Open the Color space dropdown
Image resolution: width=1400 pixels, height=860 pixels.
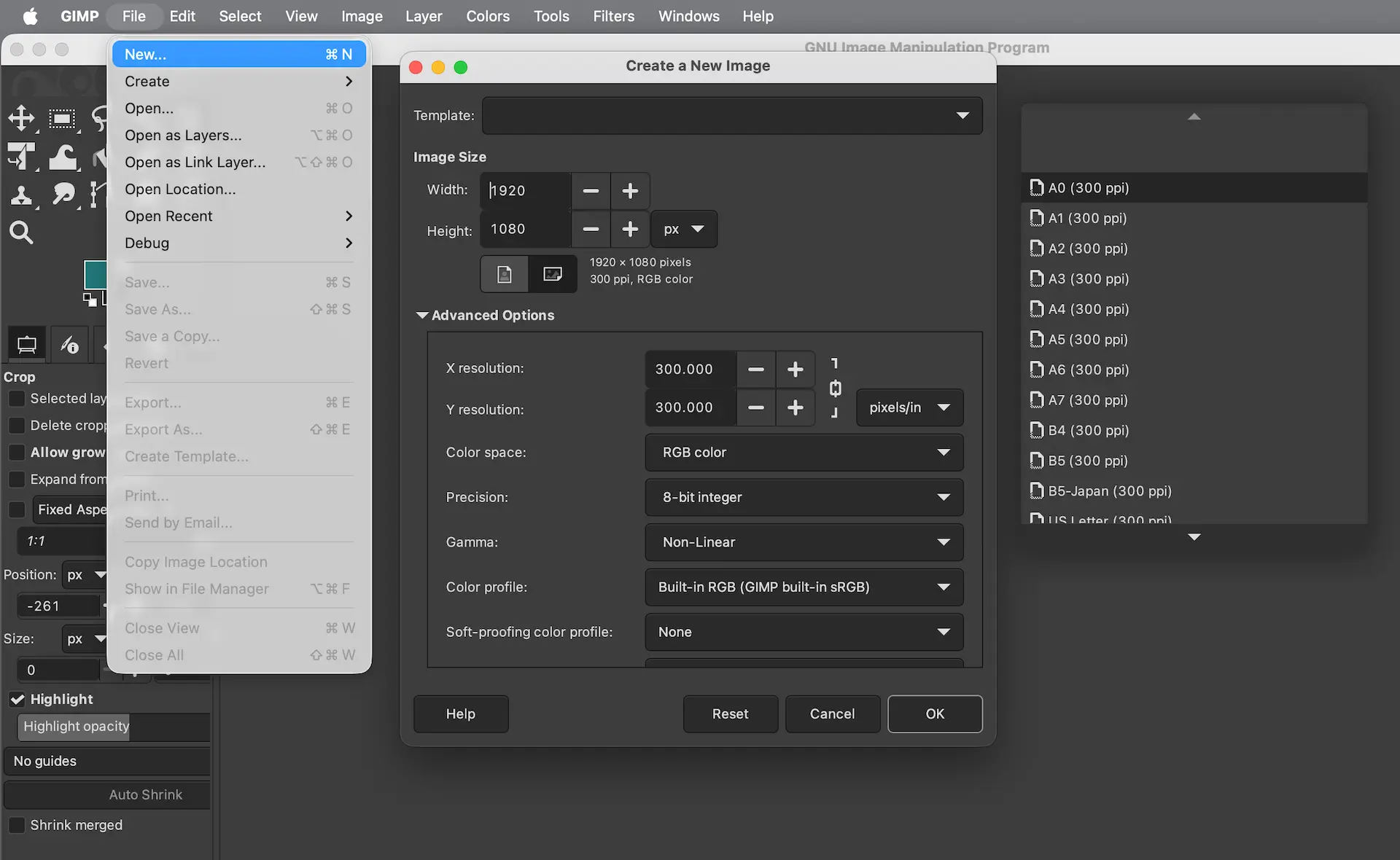(x=804, y=453)
